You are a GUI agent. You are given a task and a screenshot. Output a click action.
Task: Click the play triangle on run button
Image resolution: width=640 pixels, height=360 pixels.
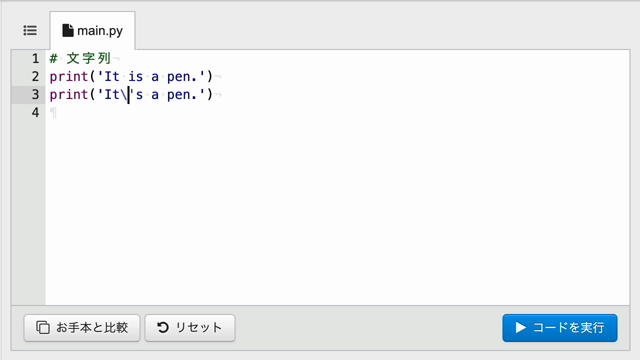[x=520, y=327]
